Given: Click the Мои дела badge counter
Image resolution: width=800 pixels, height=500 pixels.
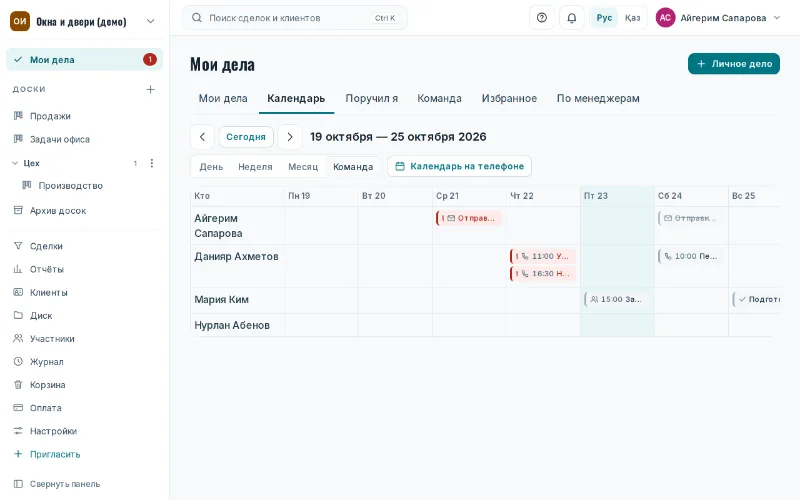Looking at the screenshot, I should coord(149,60).
